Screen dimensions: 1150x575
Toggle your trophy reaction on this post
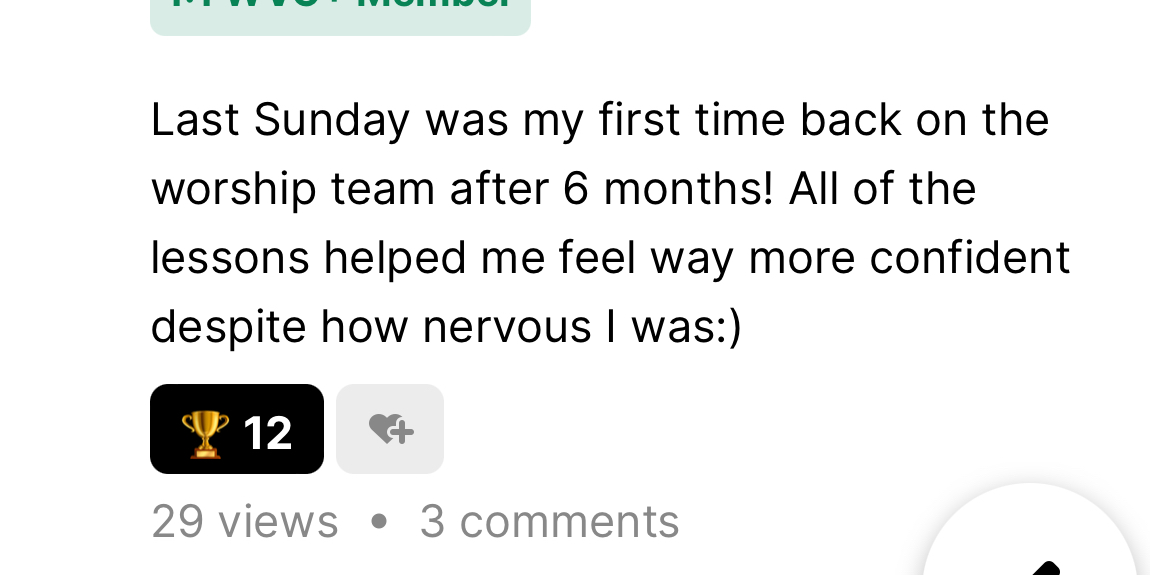pos(237,429)
